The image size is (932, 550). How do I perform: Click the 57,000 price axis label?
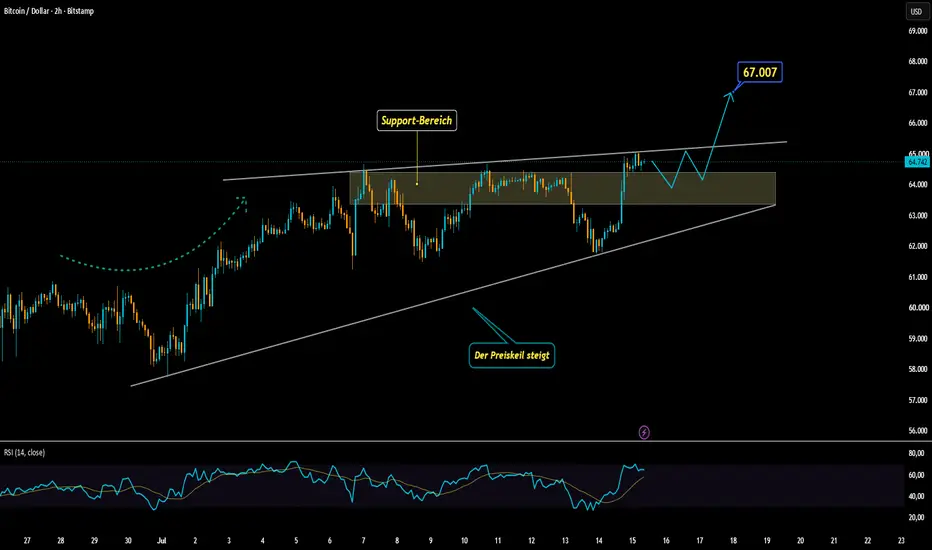pos(918,400)
